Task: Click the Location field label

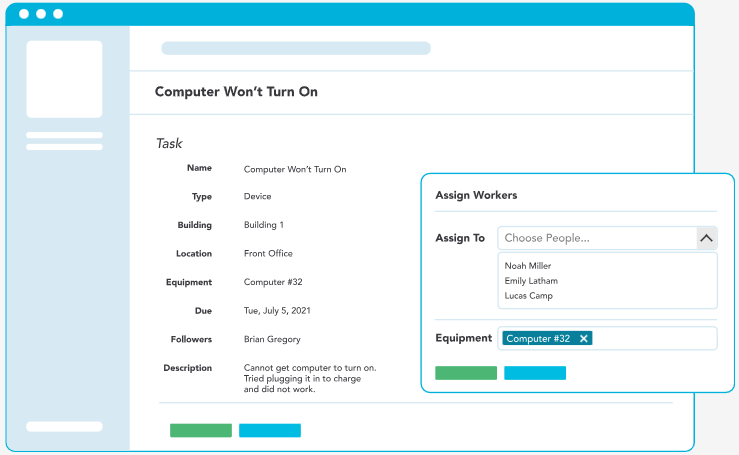Action: pos(194,254)
